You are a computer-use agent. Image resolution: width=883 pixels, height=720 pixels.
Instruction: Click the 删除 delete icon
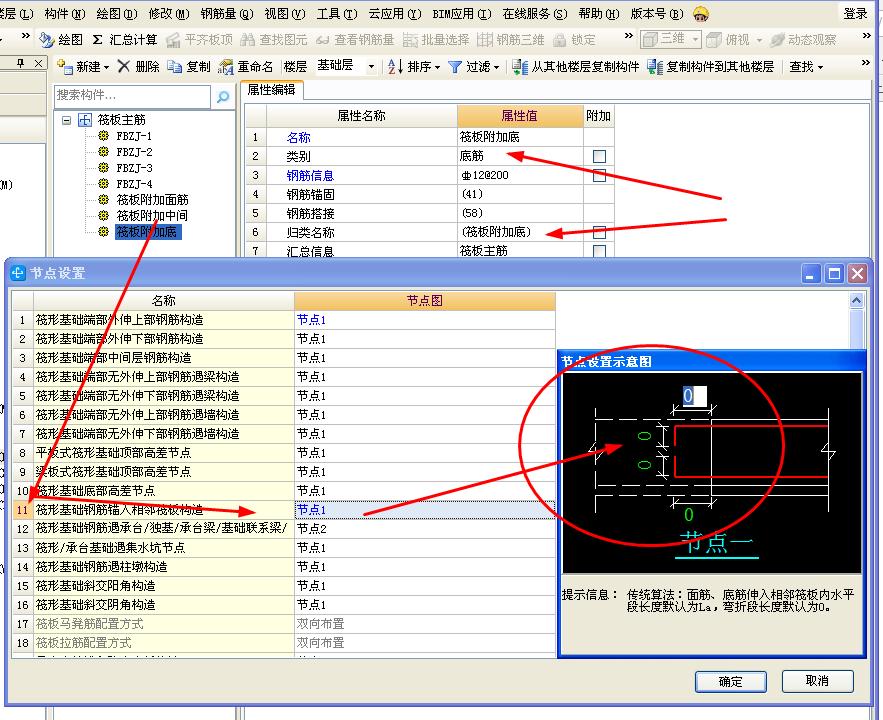click(124, 66)
